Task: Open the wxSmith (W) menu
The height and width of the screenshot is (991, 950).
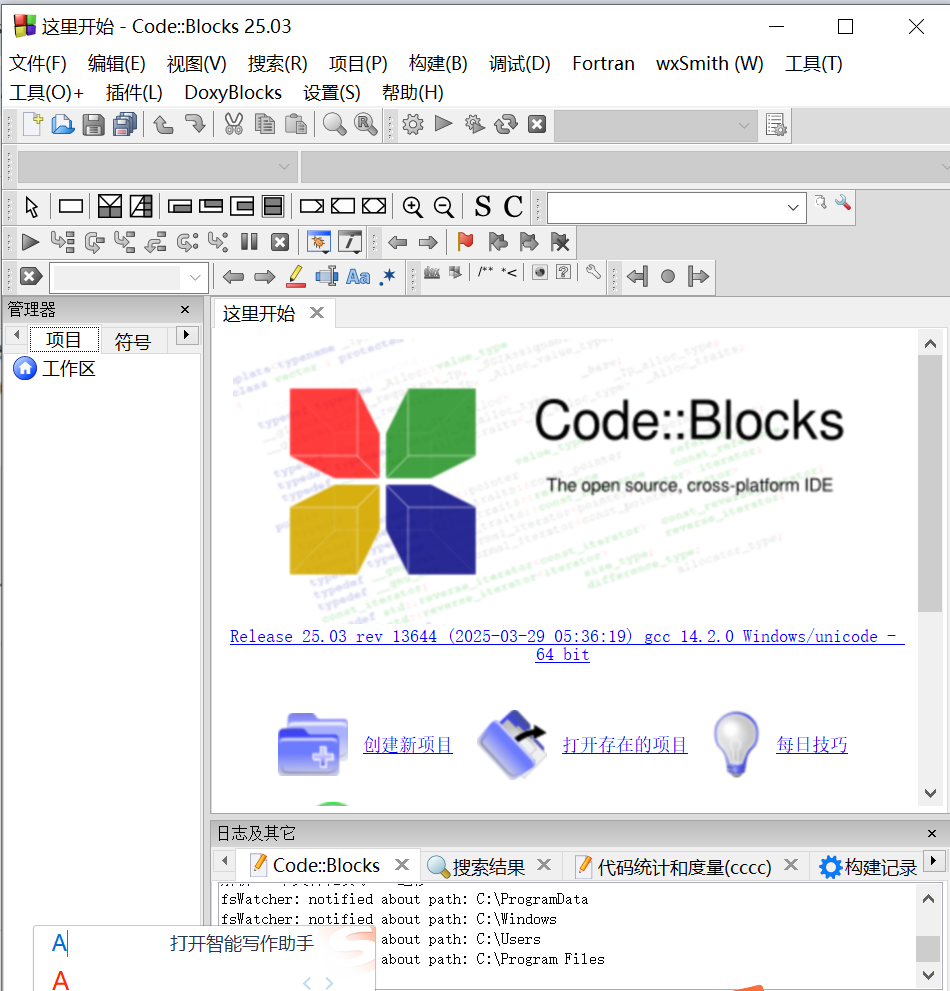Action: pyautogui.click(x=710, y=64)
